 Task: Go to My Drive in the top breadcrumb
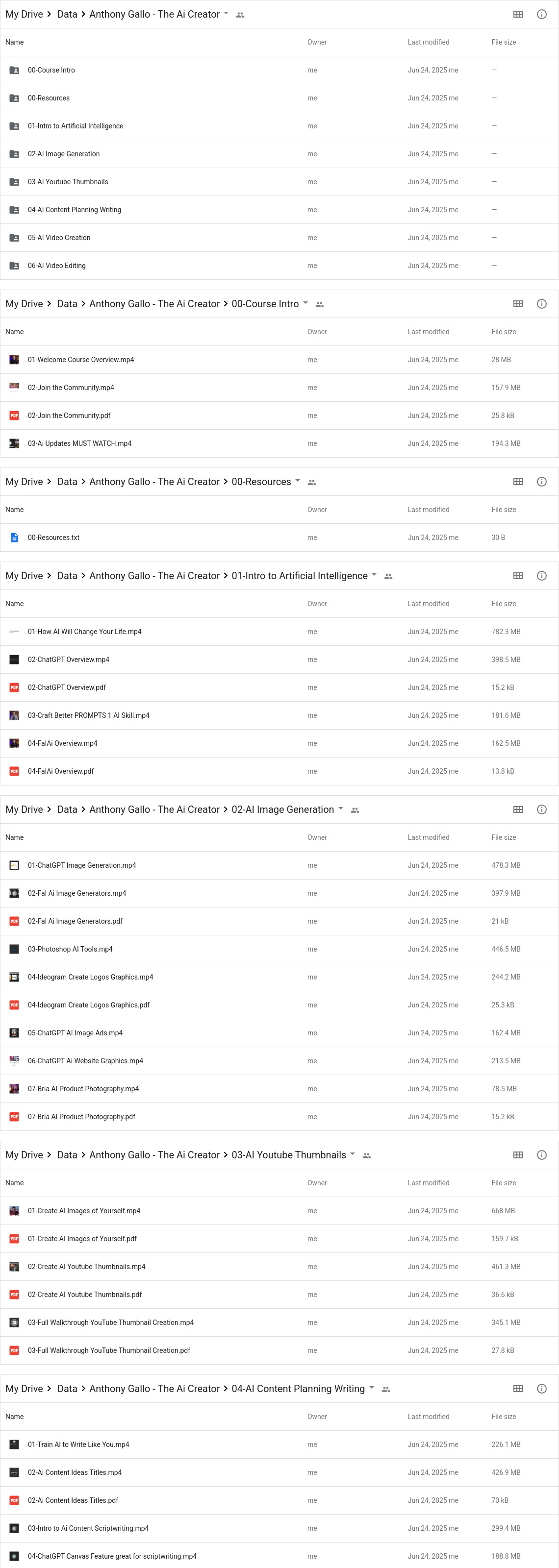point(25,14)
